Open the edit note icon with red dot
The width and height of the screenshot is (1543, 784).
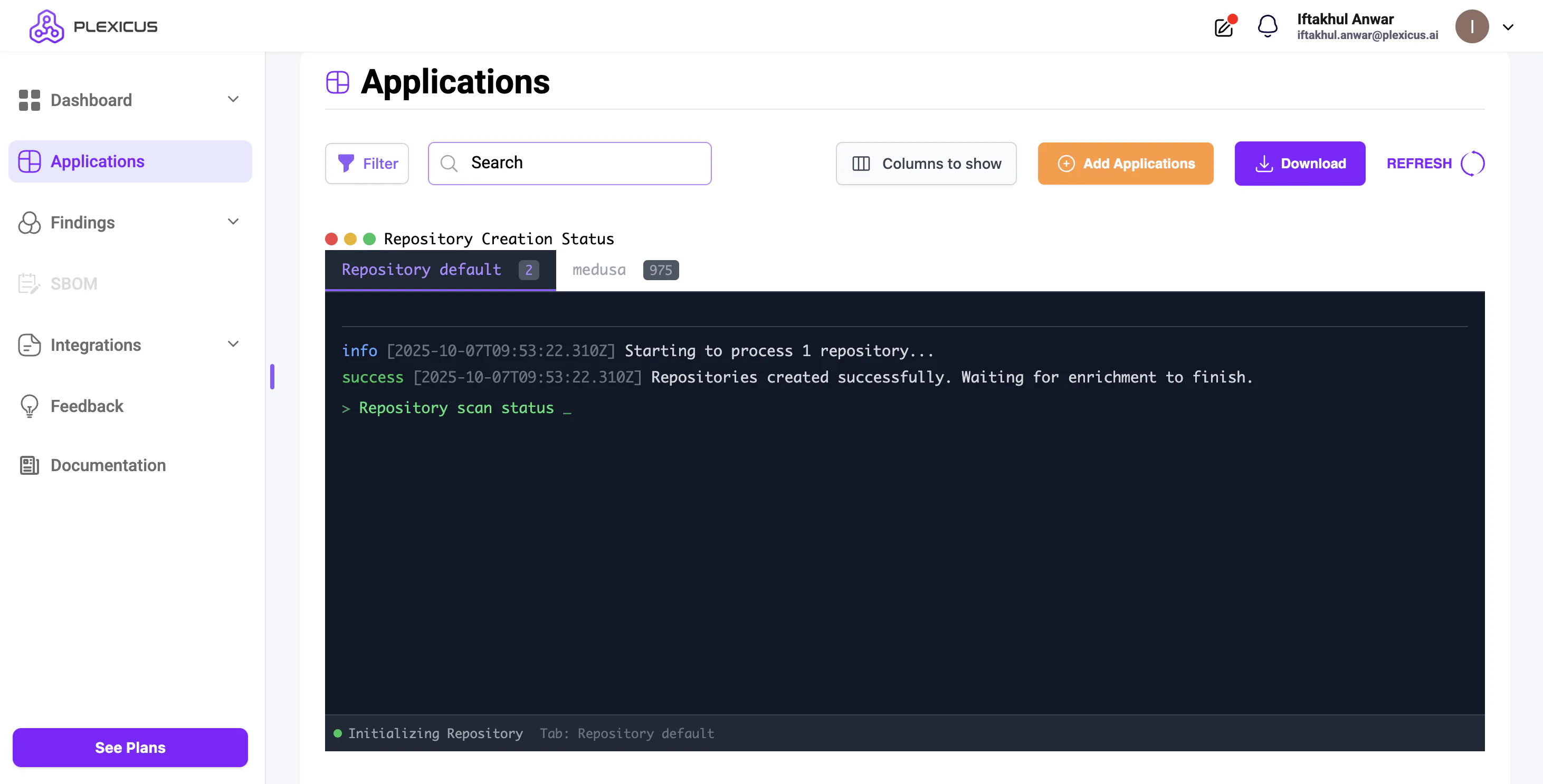pos(1224,26)
